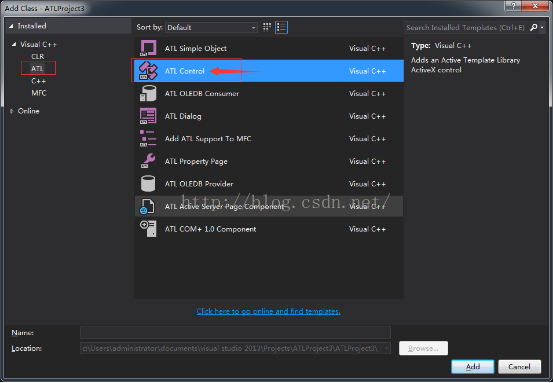
Task: Select the ATL Active Server Page Component icon
Action: point(147,206)
